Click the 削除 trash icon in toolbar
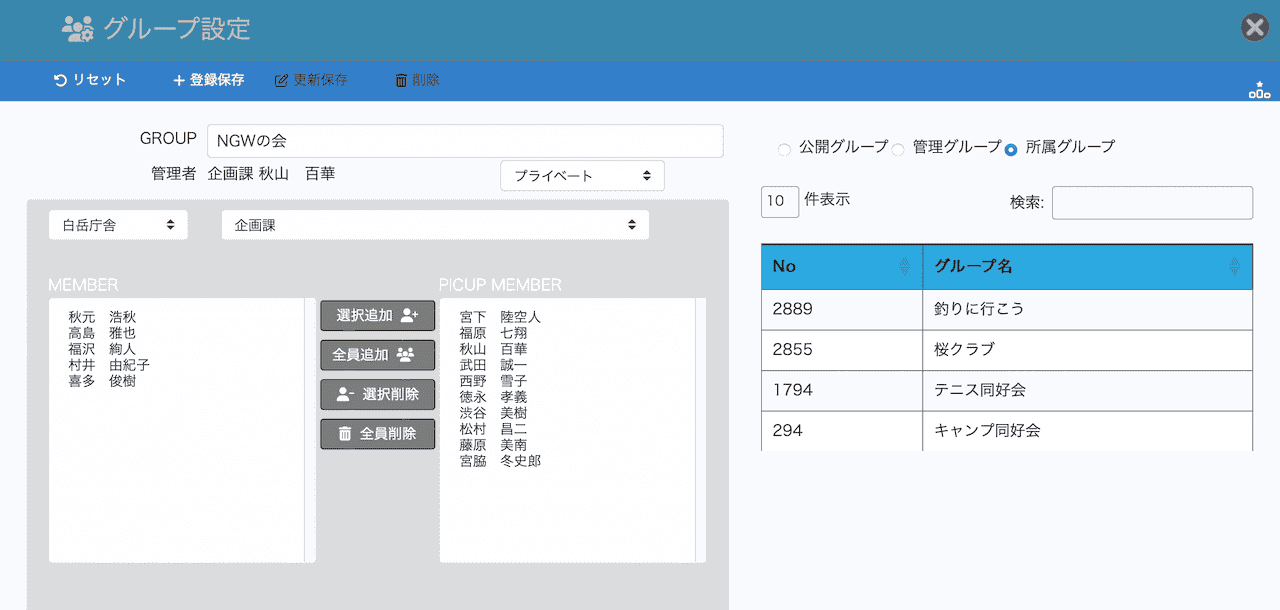This screenshot has width=1280, height=610. coord(401,80)
